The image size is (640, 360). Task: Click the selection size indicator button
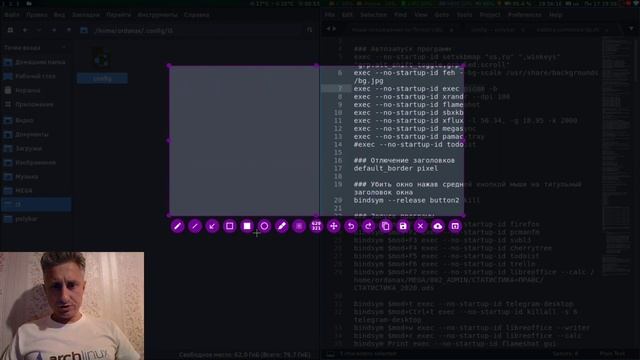pos(316,226)
